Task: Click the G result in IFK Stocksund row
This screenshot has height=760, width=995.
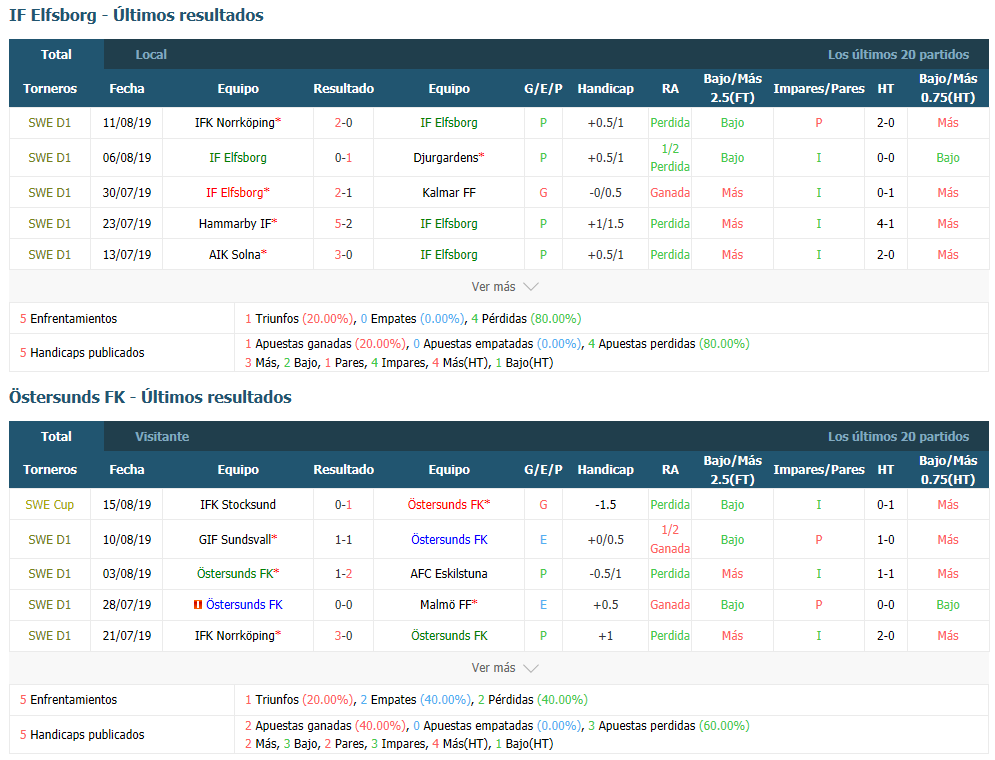Action: 543,505
